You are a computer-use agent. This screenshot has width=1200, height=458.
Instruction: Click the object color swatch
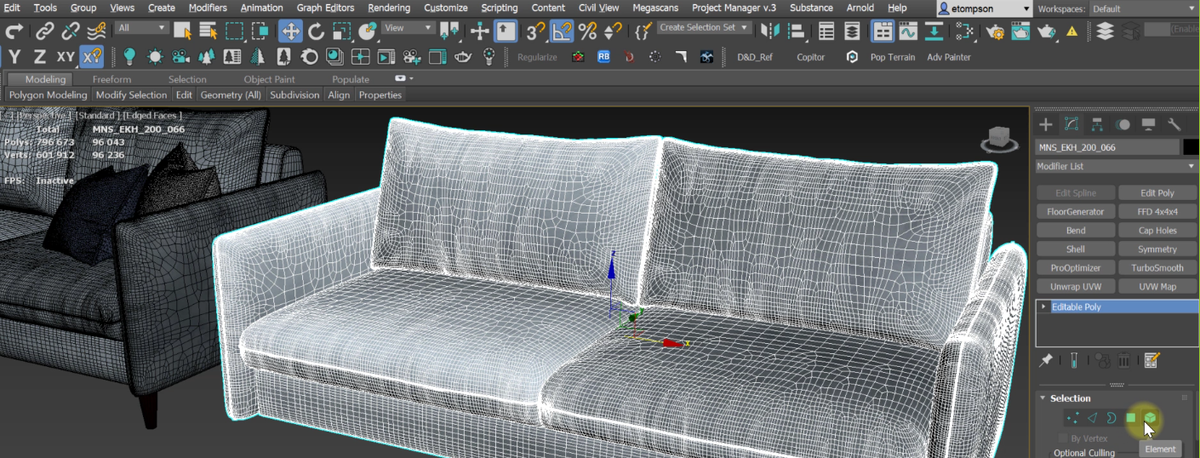tap(1190, 147)
